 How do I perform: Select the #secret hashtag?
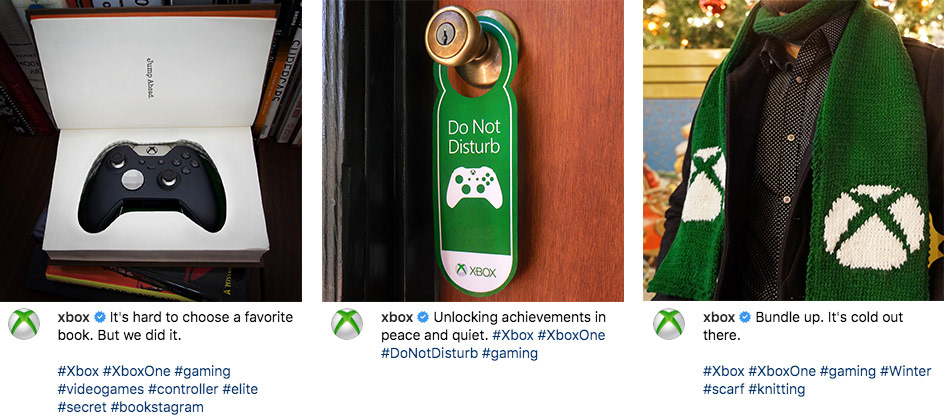tap(82, 407)
